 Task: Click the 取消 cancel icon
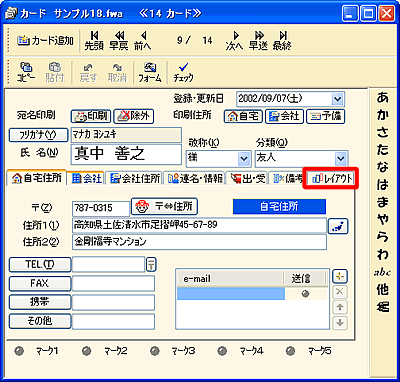[117, 72]
